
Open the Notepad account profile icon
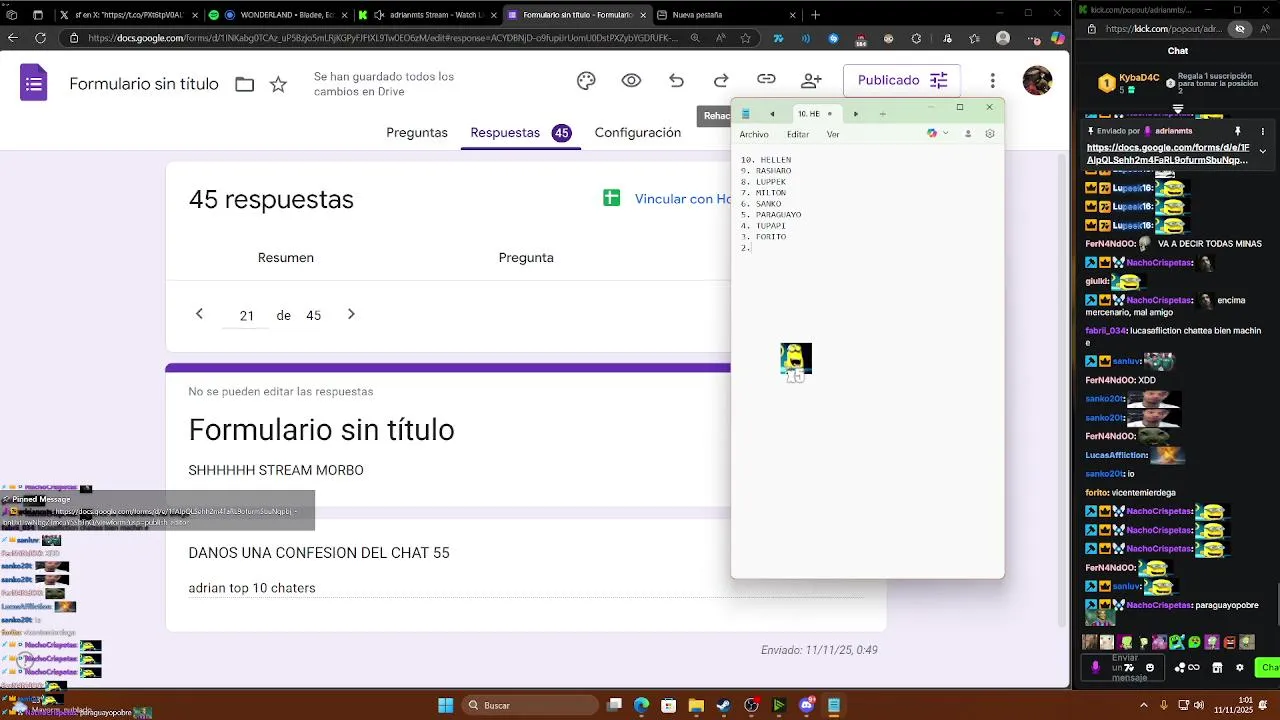coord(968,134)
